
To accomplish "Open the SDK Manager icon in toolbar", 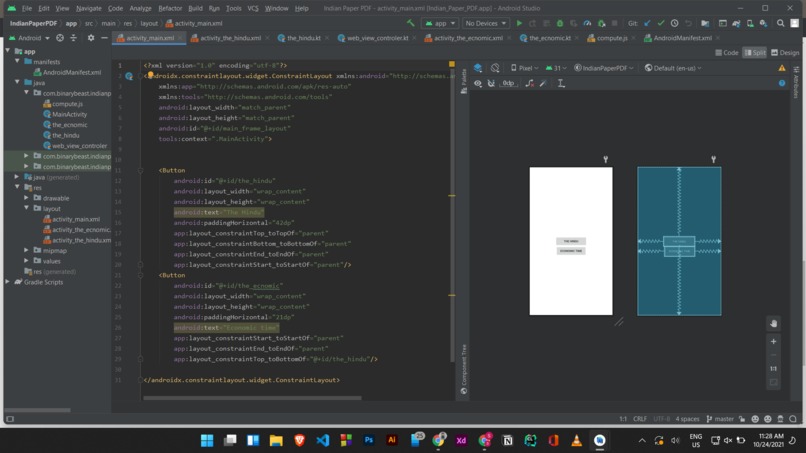I will pyautogui.click(x=763, y=23).
